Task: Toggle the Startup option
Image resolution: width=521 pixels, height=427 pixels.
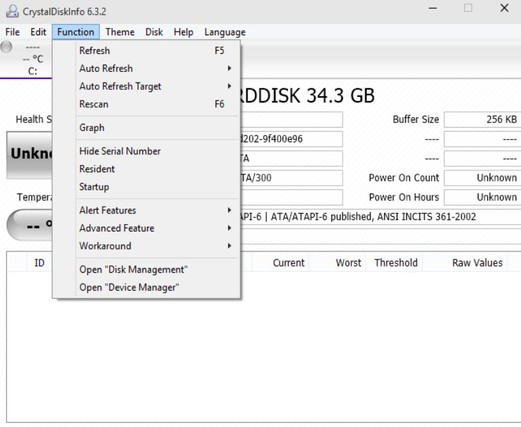Action: 147,187
